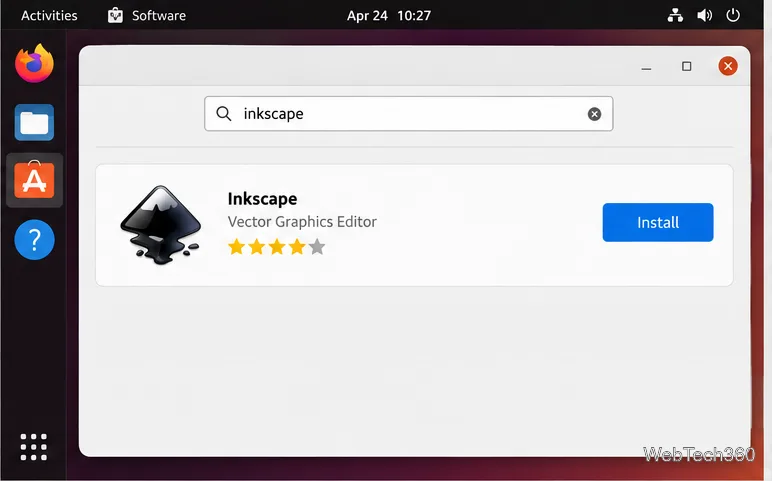The width and height of the screenshot is (772, 481).
Task: Open the Inkscape title link
Action: click(x=262, y=199)
